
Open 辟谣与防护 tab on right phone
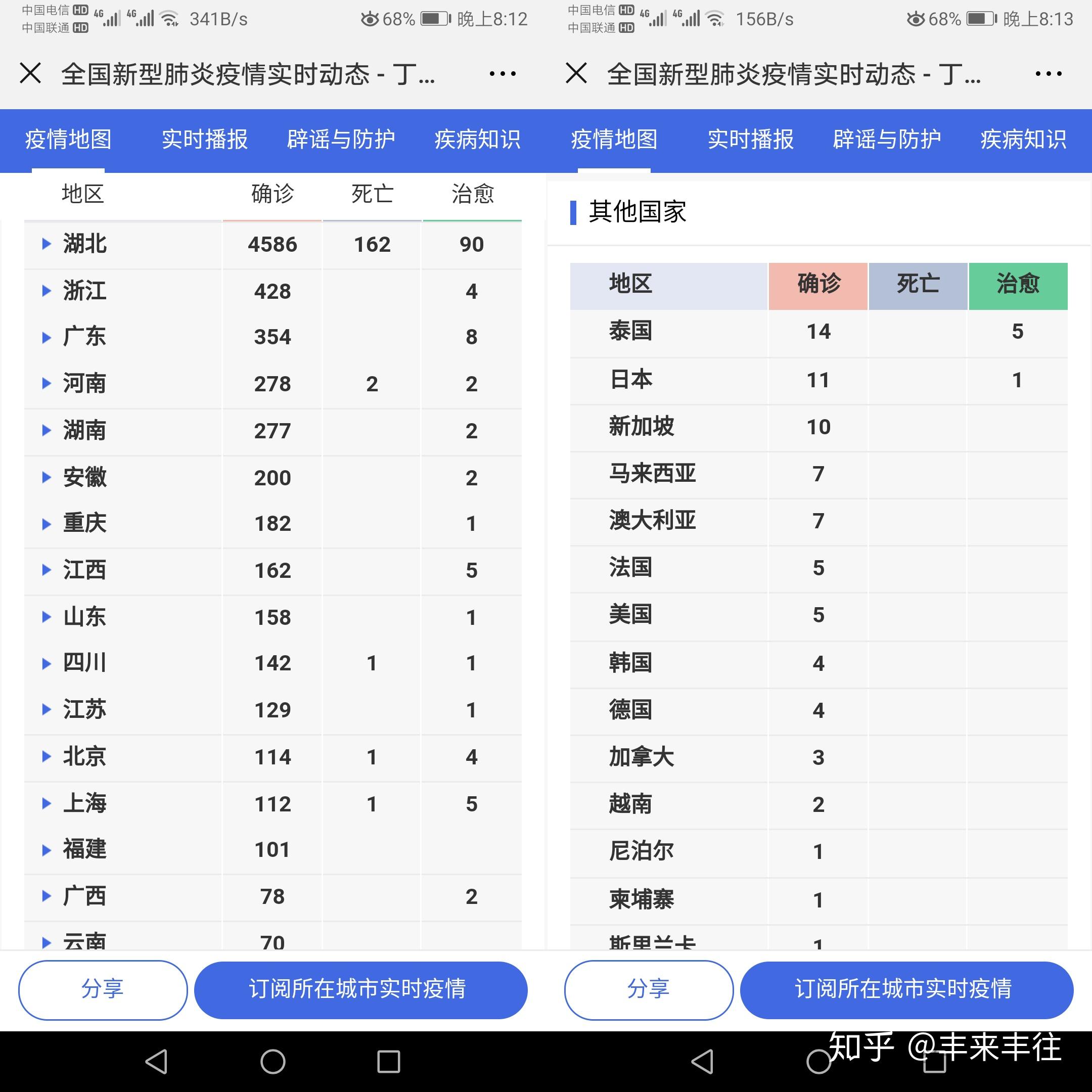point(887,139)
